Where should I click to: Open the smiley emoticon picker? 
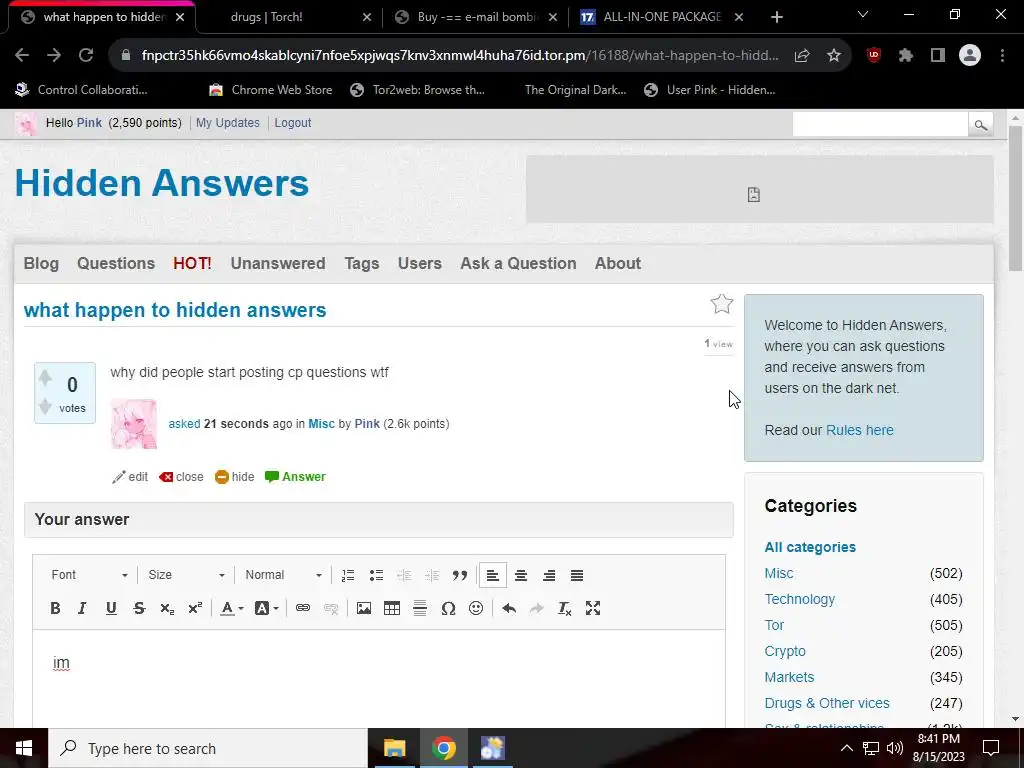point(476,609)
